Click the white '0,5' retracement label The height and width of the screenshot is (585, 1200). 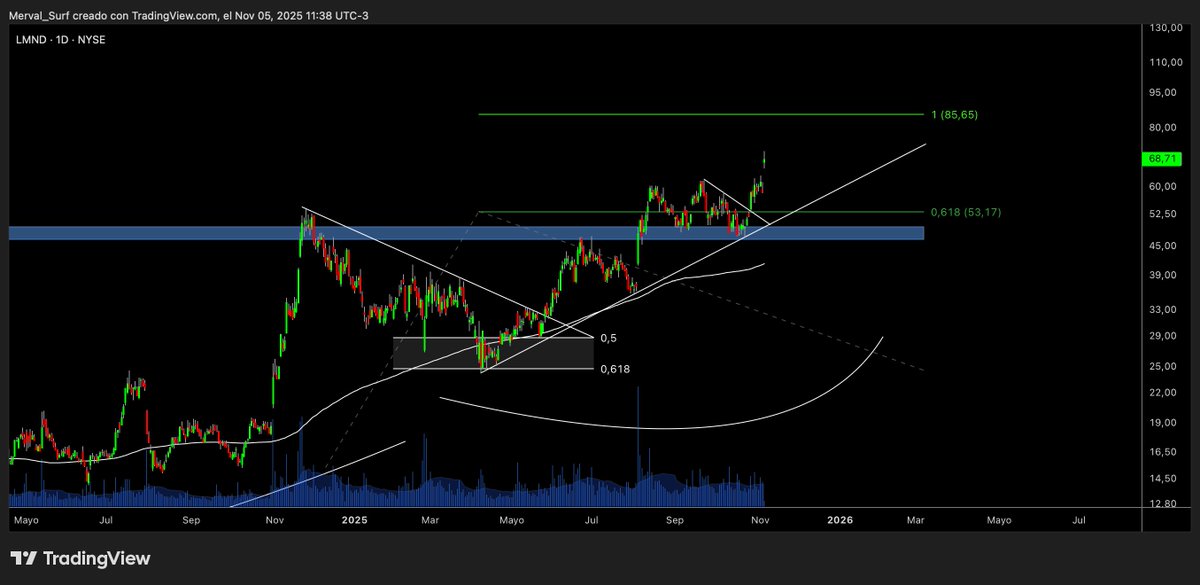click(608, 338)
